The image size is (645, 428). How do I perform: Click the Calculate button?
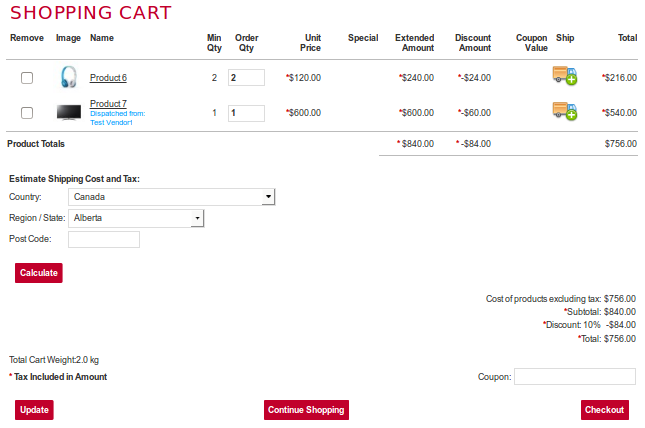(x=39, y=273)
